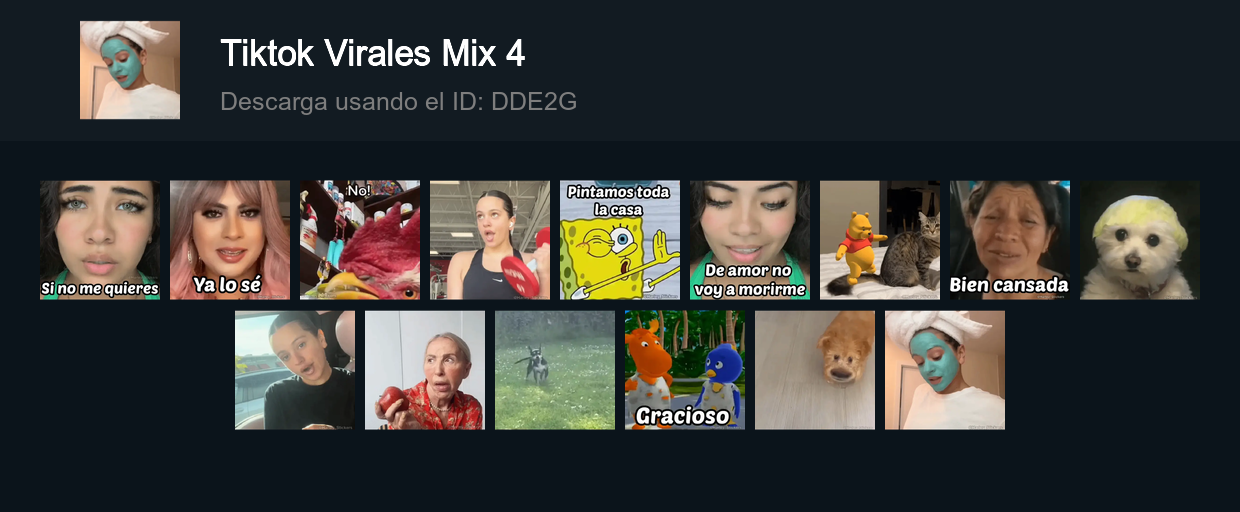
Task: Click the dog running on grass sticker
Action: point(555,370)
